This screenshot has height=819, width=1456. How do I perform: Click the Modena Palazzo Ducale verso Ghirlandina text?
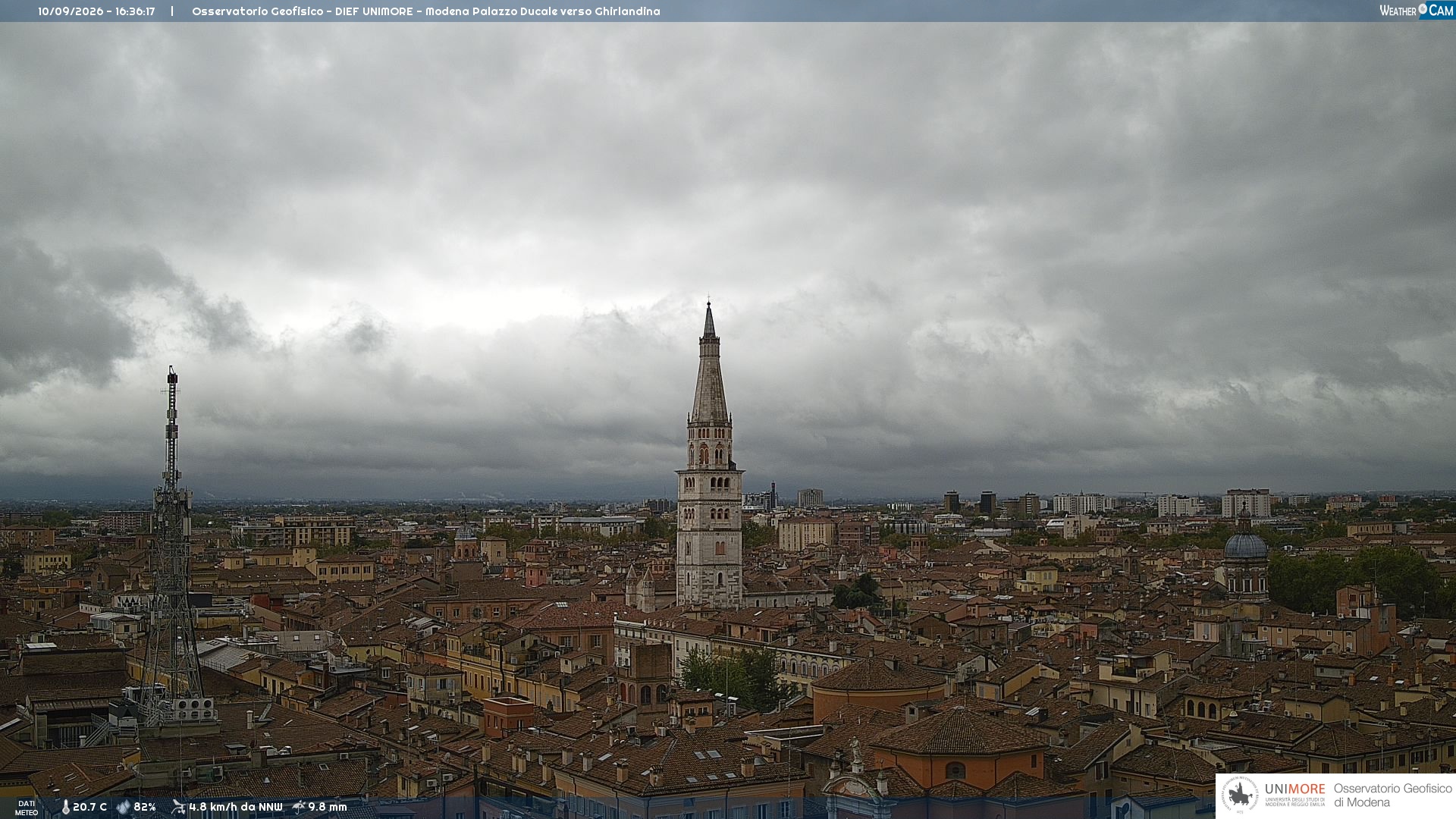tap(542, 11)
